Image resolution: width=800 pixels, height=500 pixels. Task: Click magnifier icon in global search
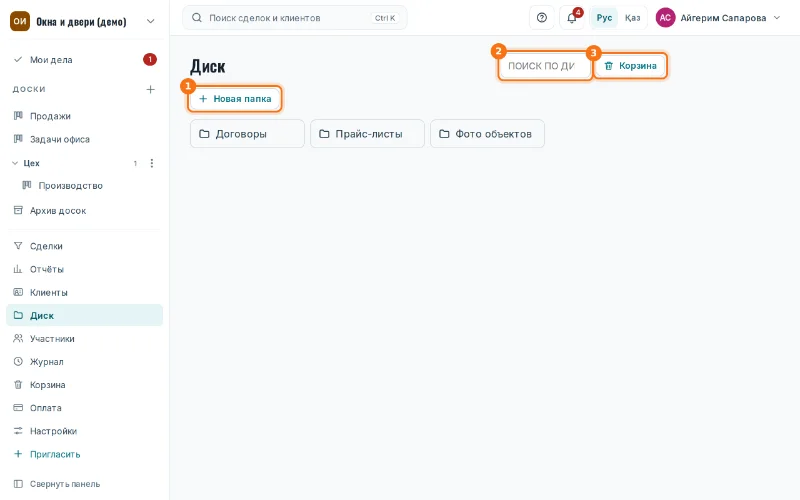coord(196,18)
